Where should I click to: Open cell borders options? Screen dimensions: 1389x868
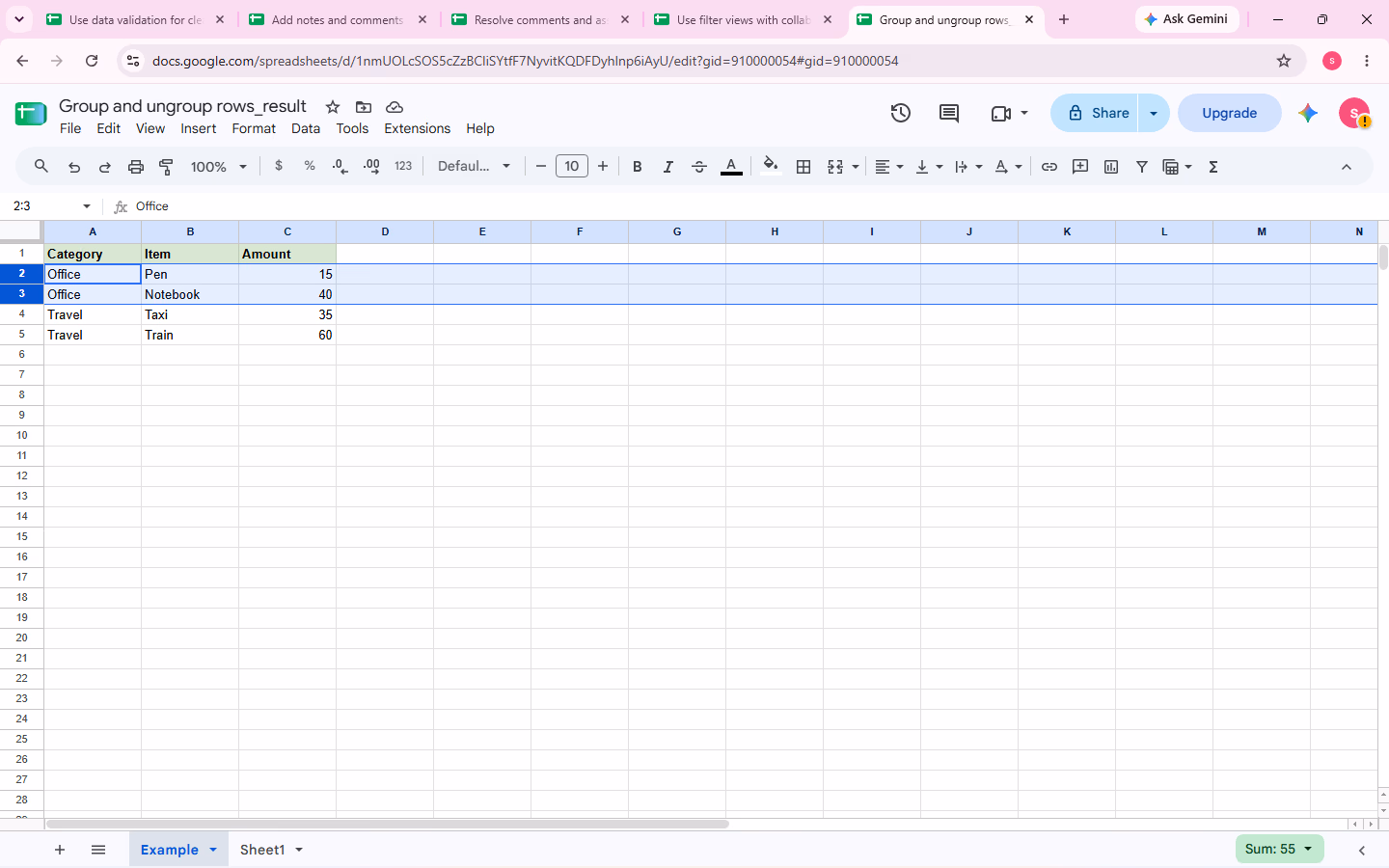coord(803,167)
